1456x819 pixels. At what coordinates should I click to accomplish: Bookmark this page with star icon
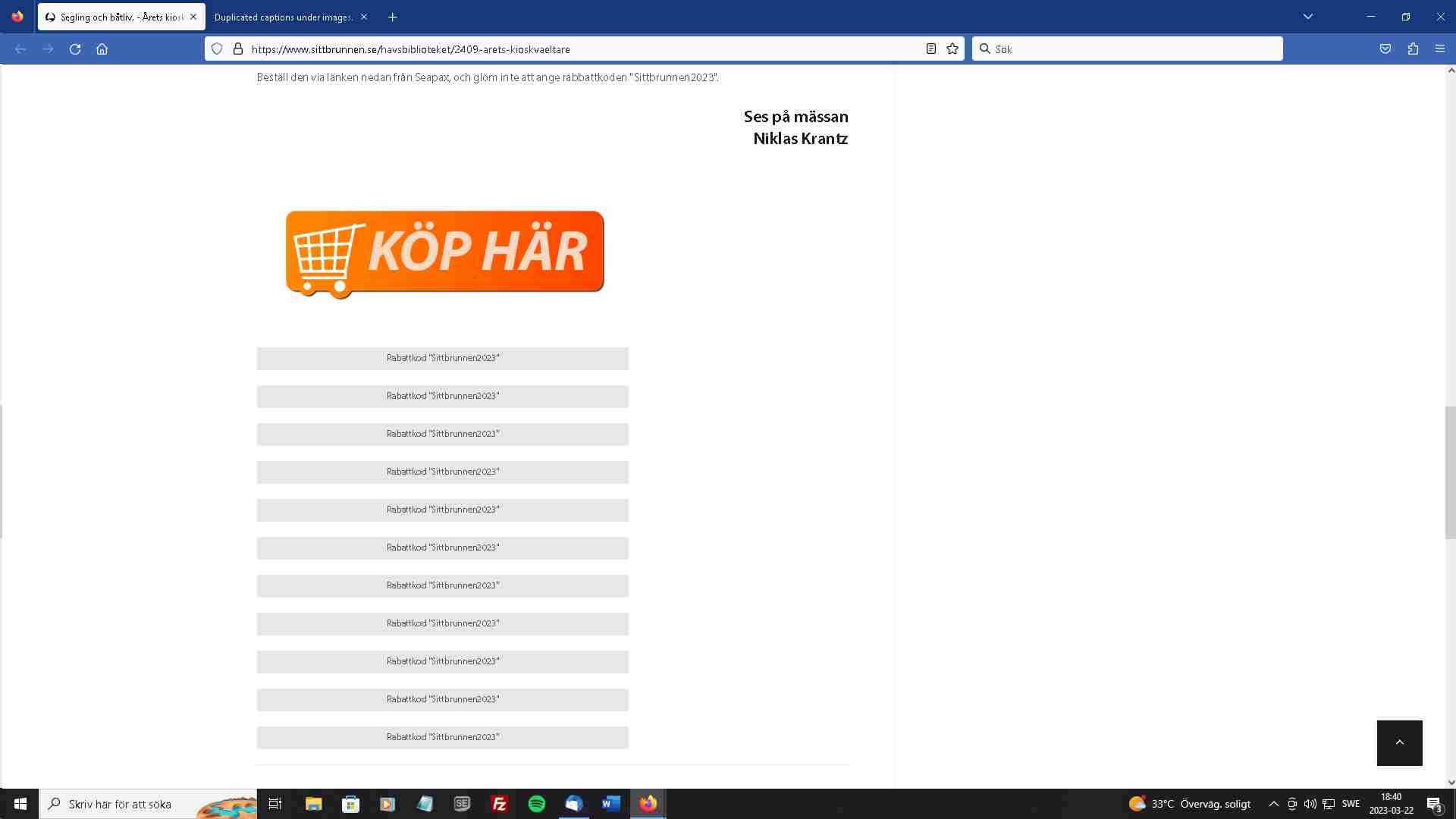point(952,49)
